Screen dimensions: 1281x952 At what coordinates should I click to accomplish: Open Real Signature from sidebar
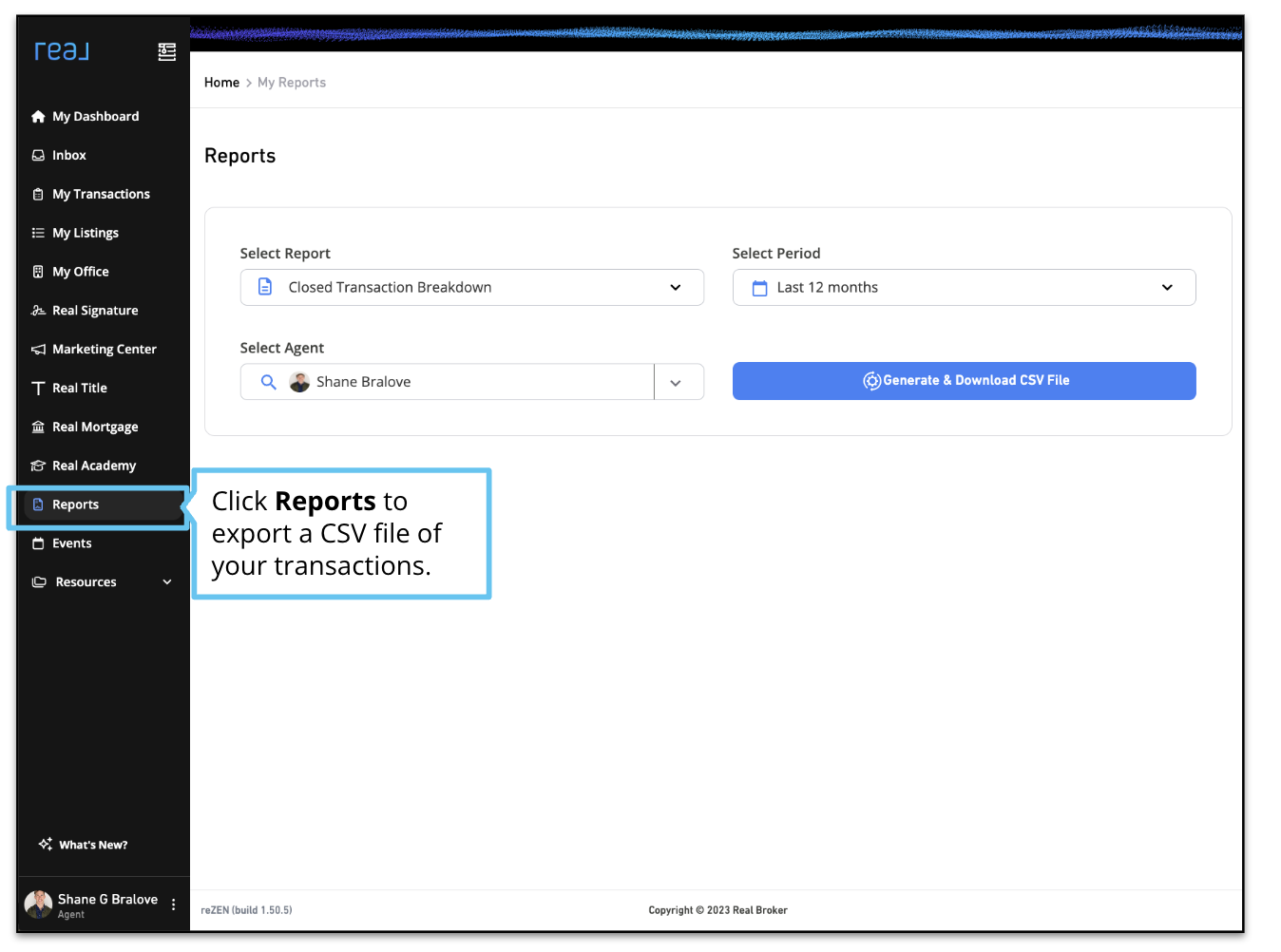[x=95, y=311]
